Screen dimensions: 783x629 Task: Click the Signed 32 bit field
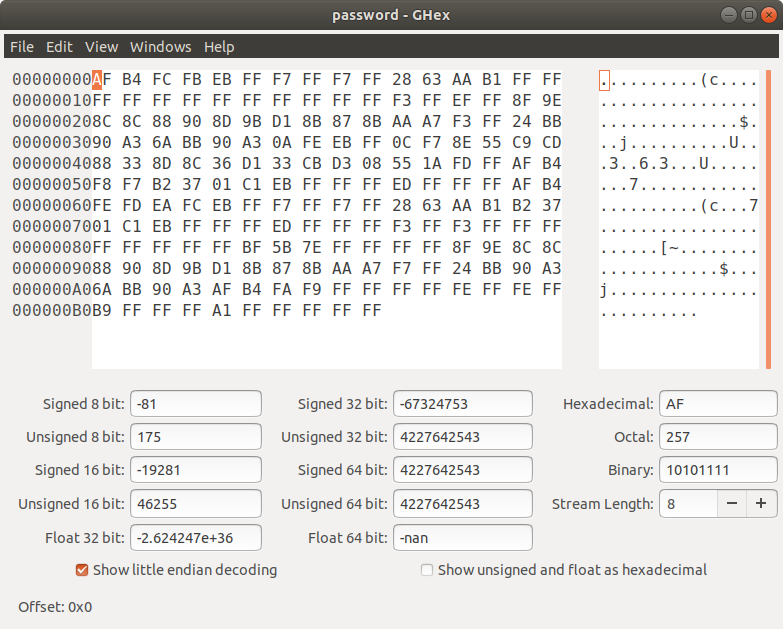463,403
